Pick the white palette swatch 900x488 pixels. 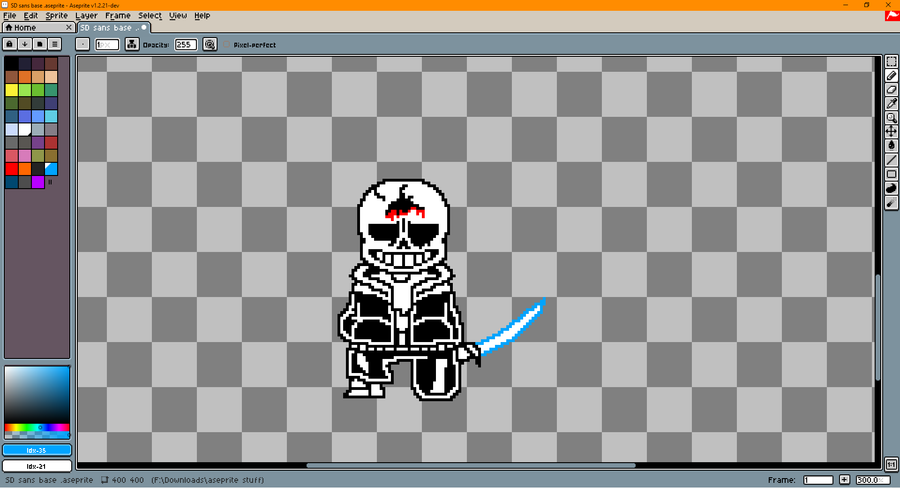tap(25, 129)
